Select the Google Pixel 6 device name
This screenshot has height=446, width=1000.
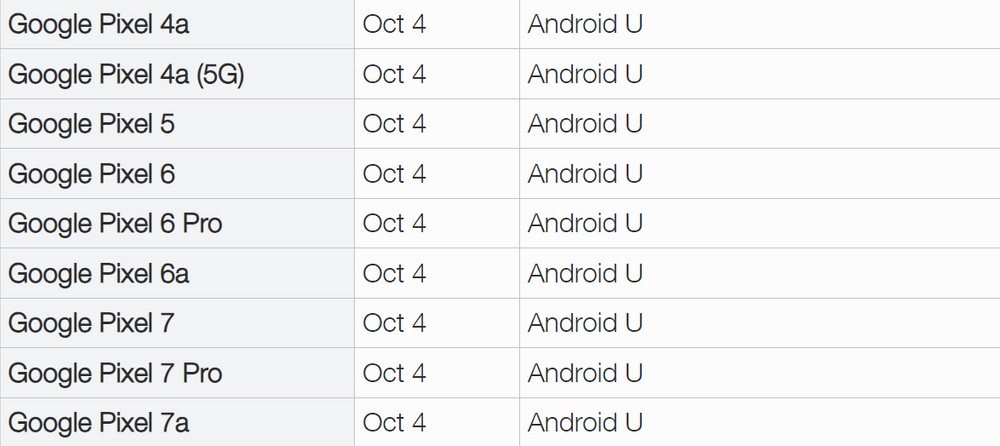91,174
